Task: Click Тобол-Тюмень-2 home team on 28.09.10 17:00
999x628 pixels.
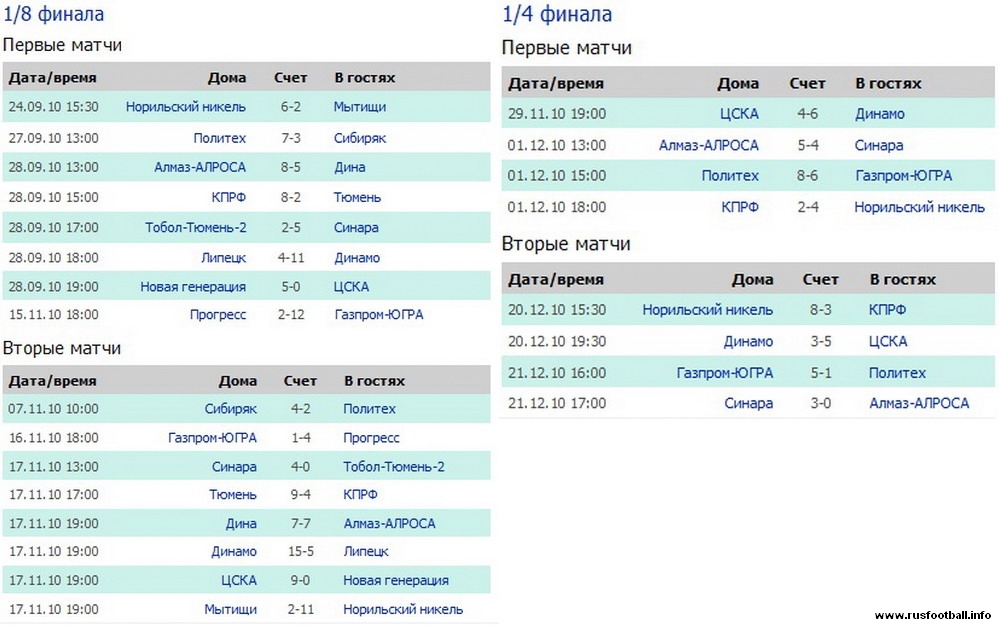Action: pyautogui.click(x=195, y=227)
